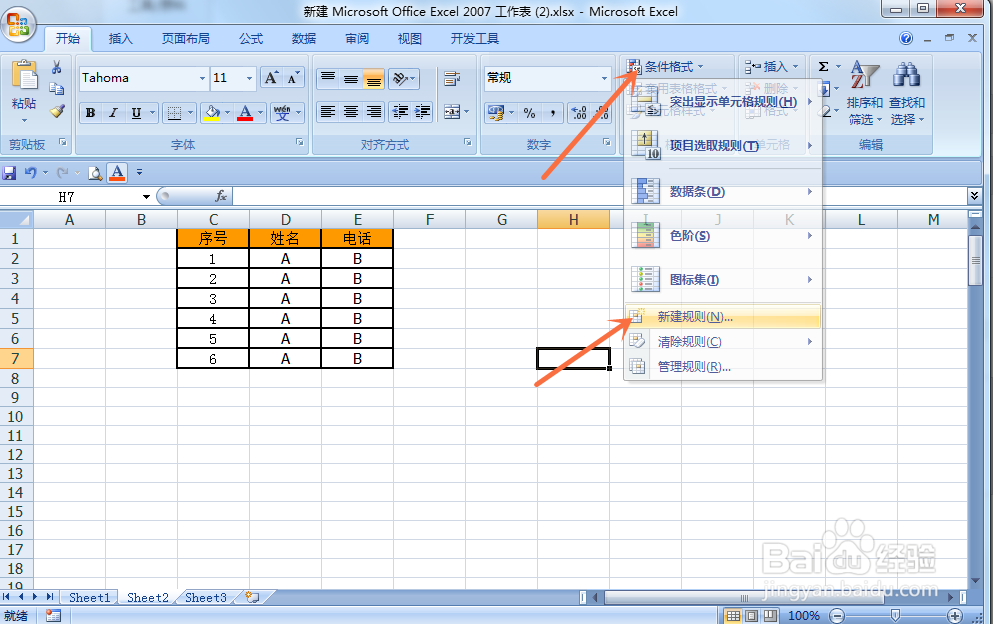The height and width of the screenshot is (624, 993).
Task: Click the Borders icon
Action: point(174,113)
